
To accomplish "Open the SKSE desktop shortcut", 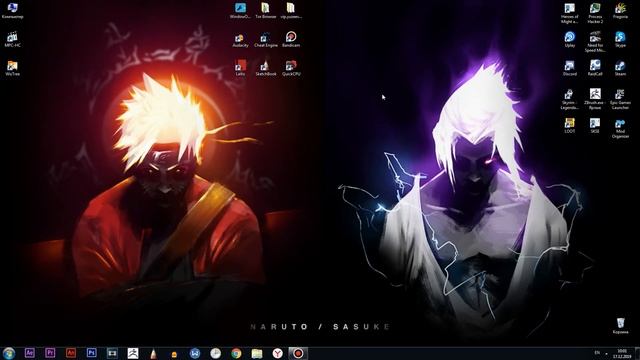I will coord(595,126).
